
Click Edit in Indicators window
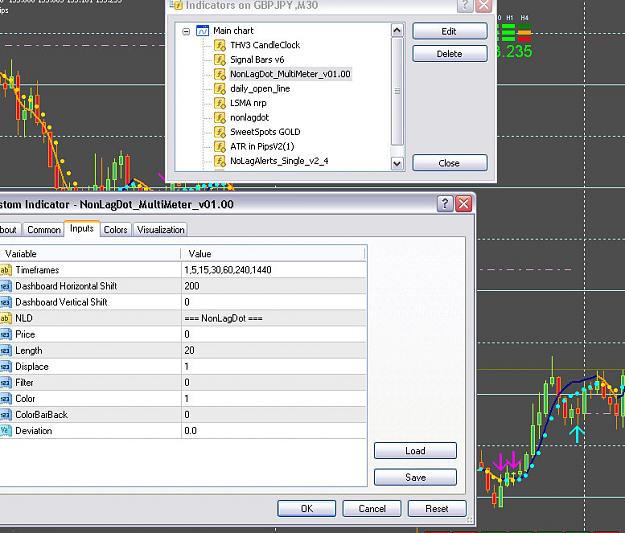pos(450,31)
